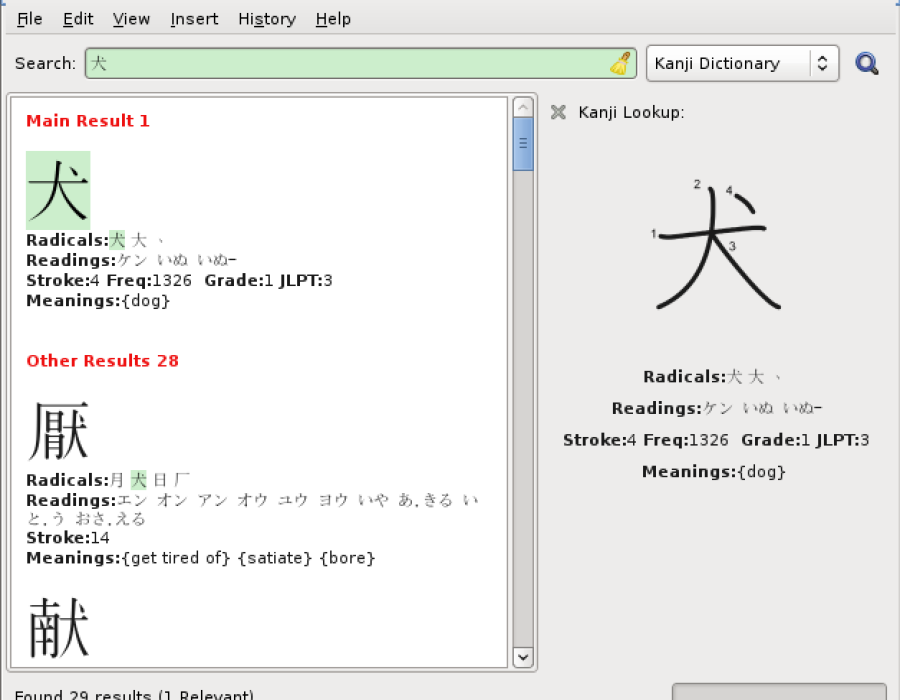Click the 大 radical in Main Result radicals
Image resolution: width=900 pixels, height=700 pixels.
click(x=139, y=240)
